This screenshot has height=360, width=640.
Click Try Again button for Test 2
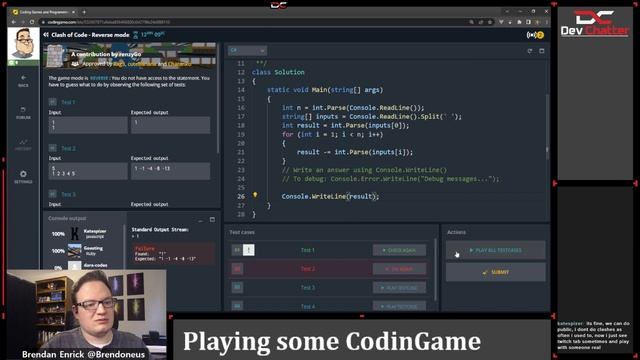(x=399, y=269)
